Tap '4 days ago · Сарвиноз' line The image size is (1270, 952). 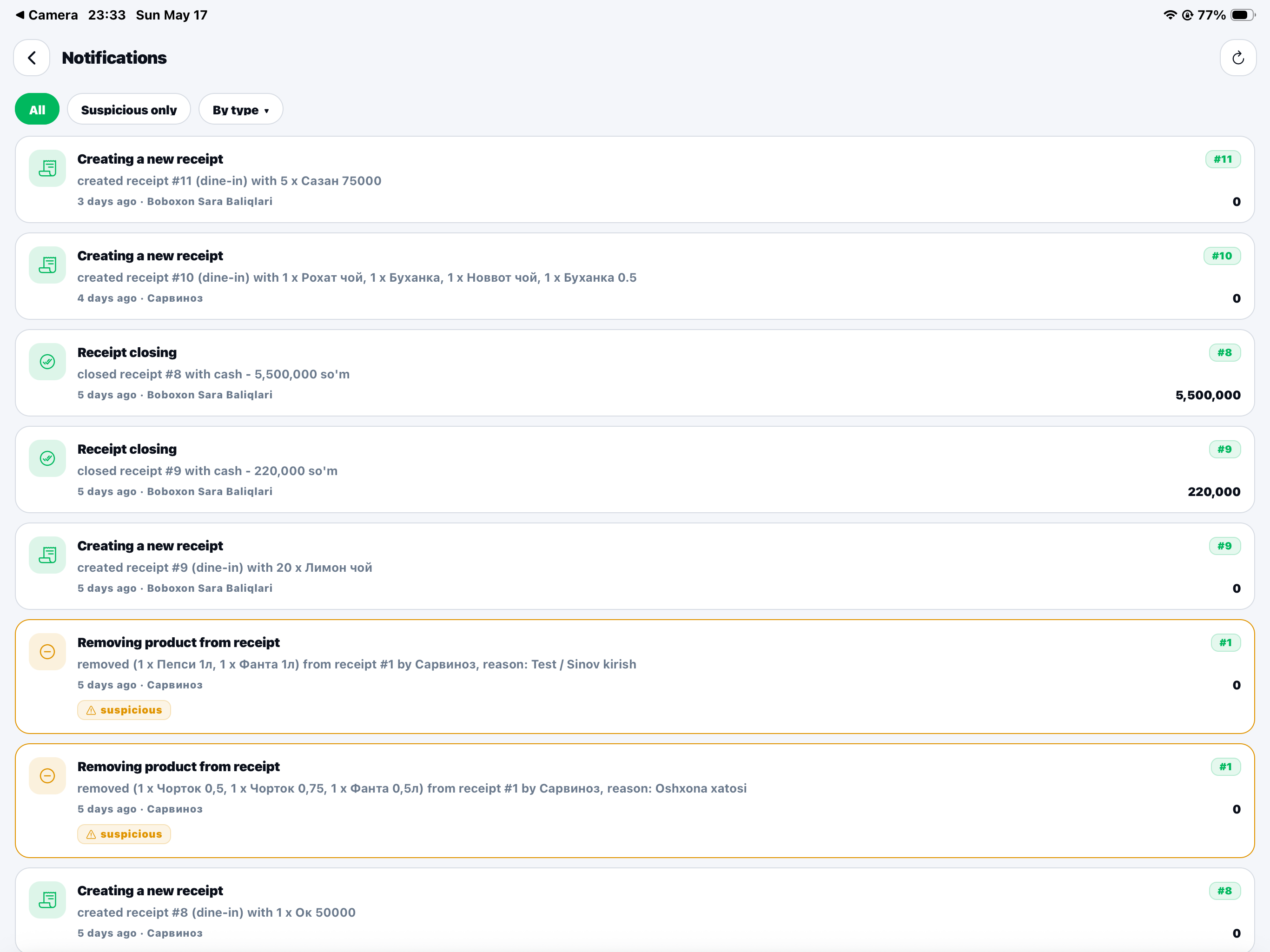pos(140,298)
